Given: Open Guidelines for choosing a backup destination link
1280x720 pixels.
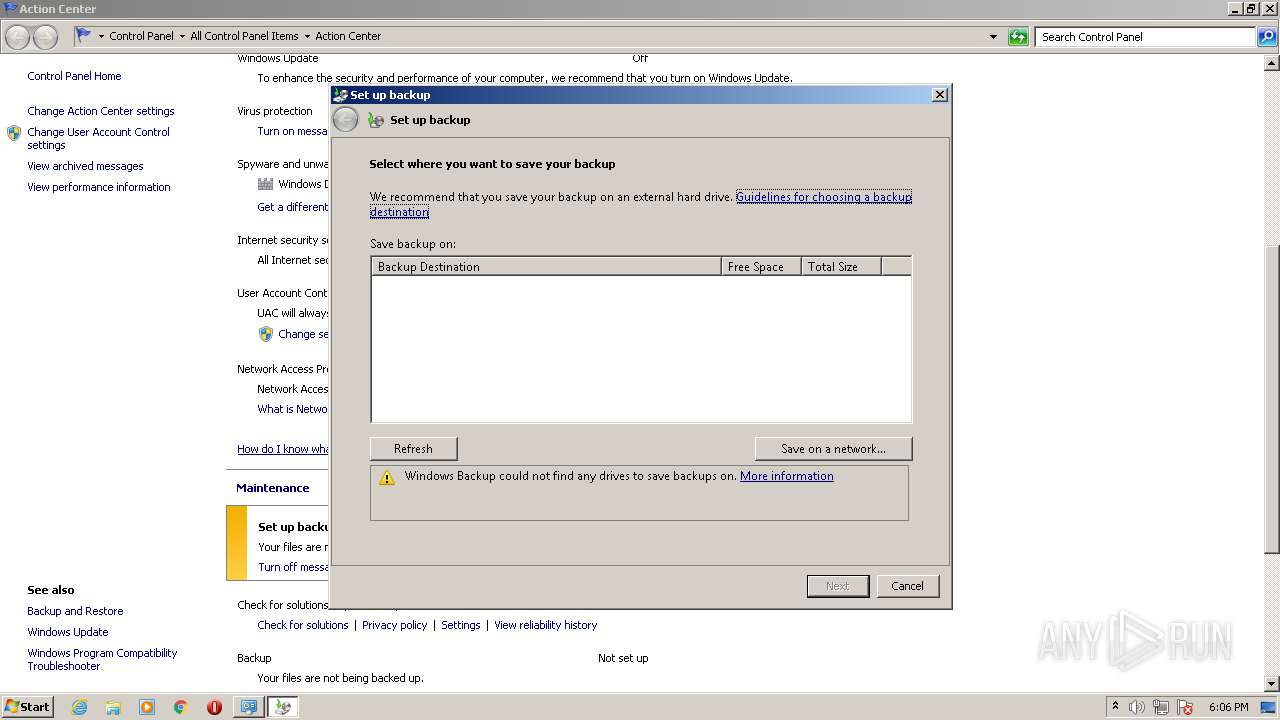Looking at the screenshot, I should coord(824,197).
